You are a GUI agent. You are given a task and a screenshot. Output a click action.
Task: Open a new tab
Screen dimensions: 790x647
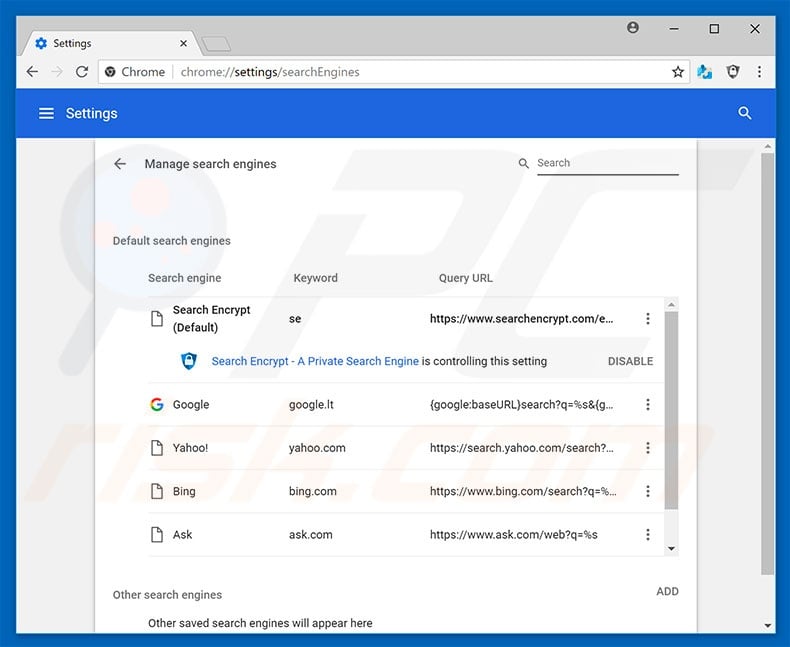coord(217,44)
